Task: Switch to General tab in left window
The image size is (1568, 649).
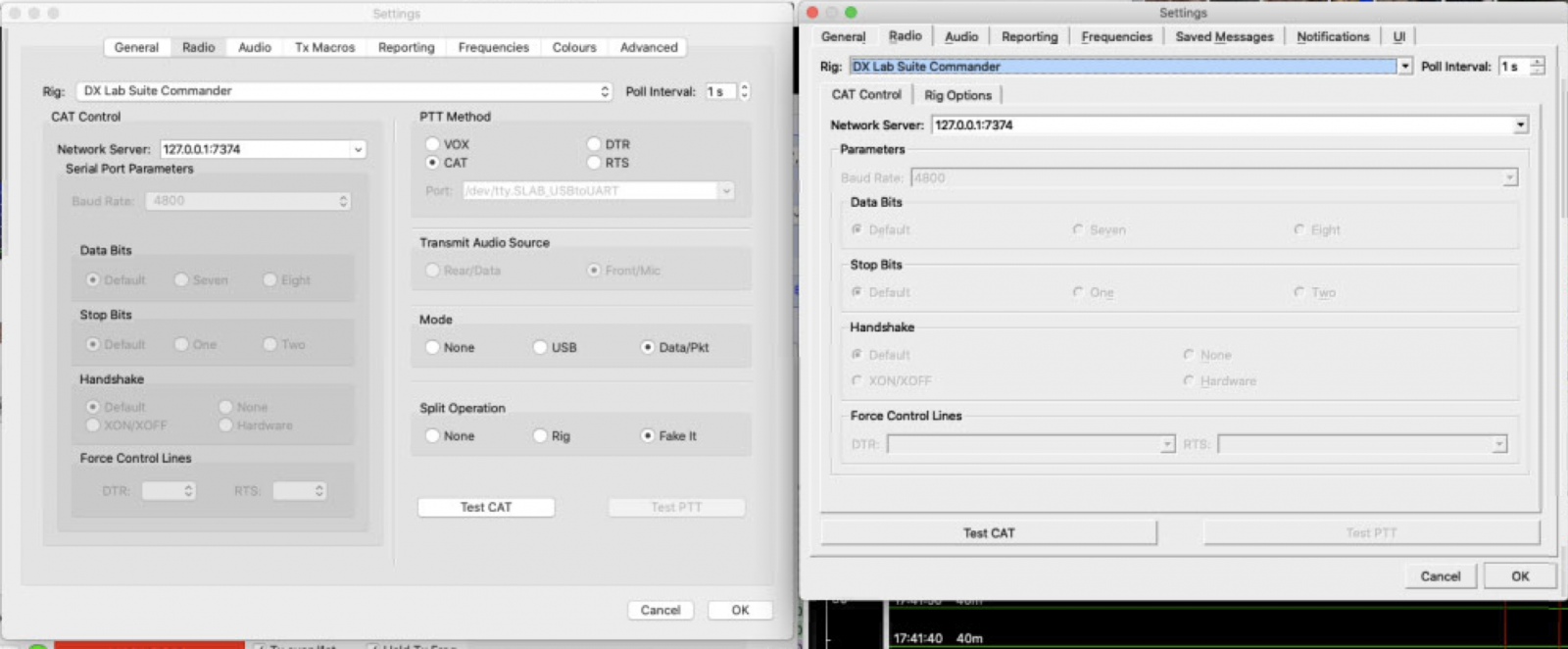Action: [x=136, y=47]
